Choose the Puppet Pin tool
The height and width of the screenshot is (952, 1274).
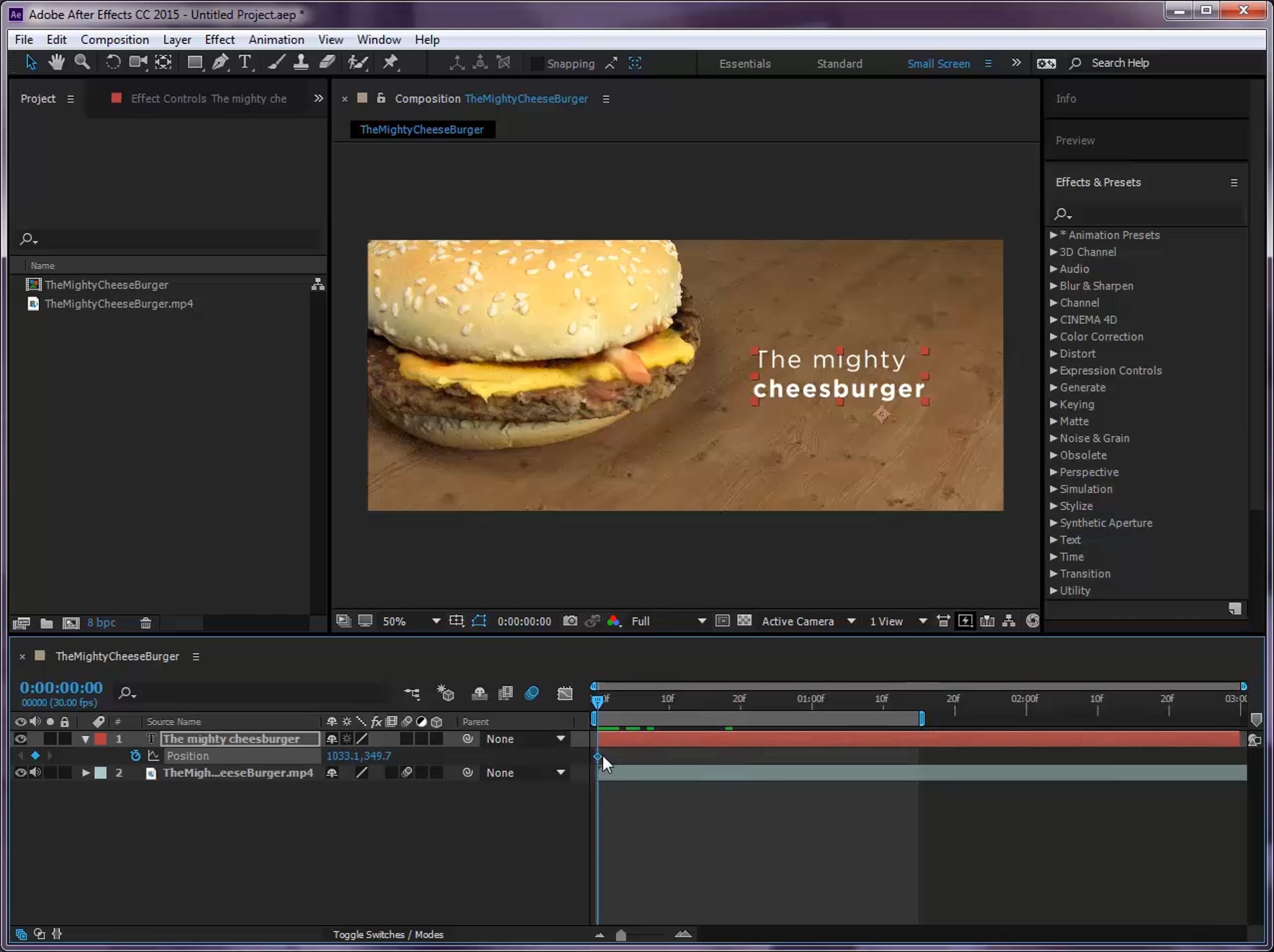point(391,62)
